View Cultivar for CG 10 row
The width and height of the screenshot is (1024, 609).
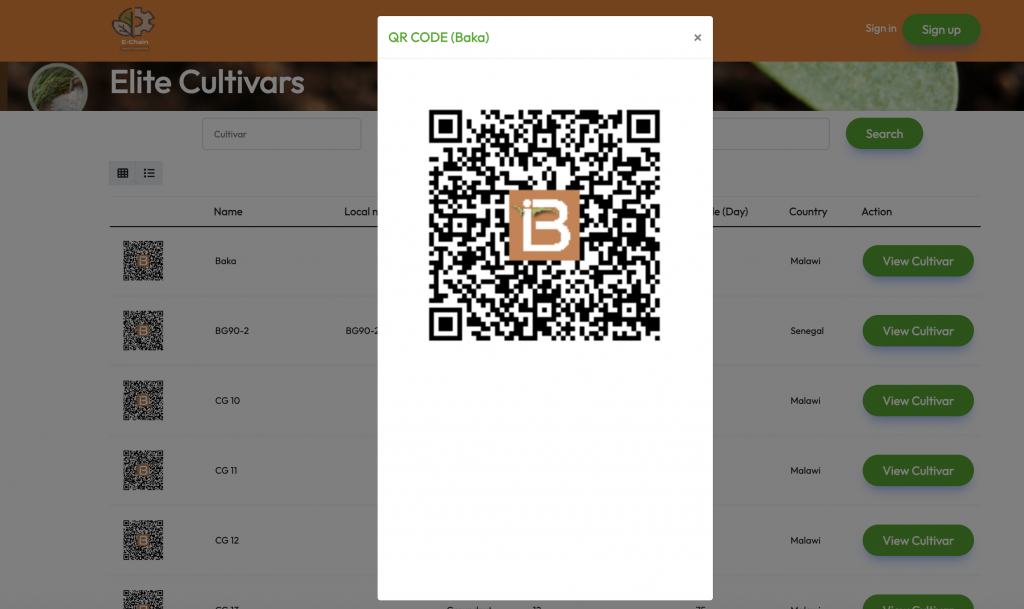pos(918,401)
